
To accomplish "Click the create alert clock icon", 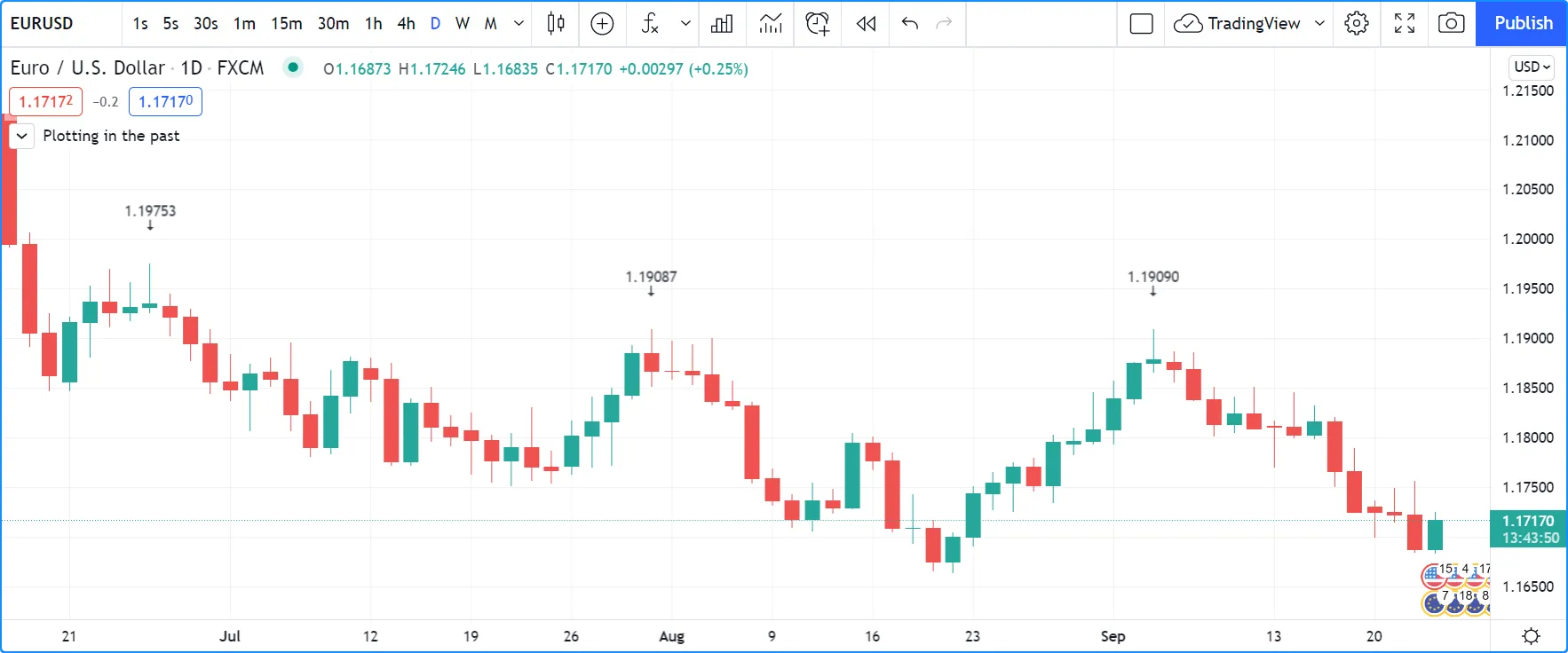I will pyautogui.click(x=817, y=24).
